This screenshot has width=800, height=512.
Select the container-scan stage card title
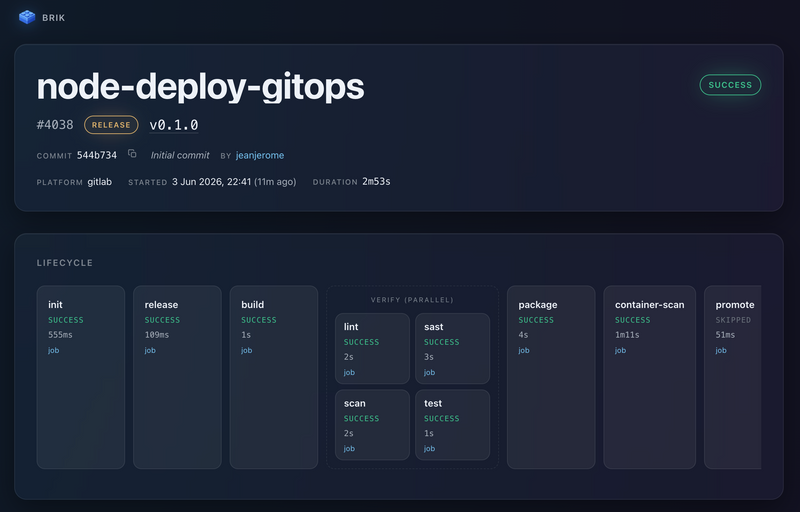tap(649, 304)
